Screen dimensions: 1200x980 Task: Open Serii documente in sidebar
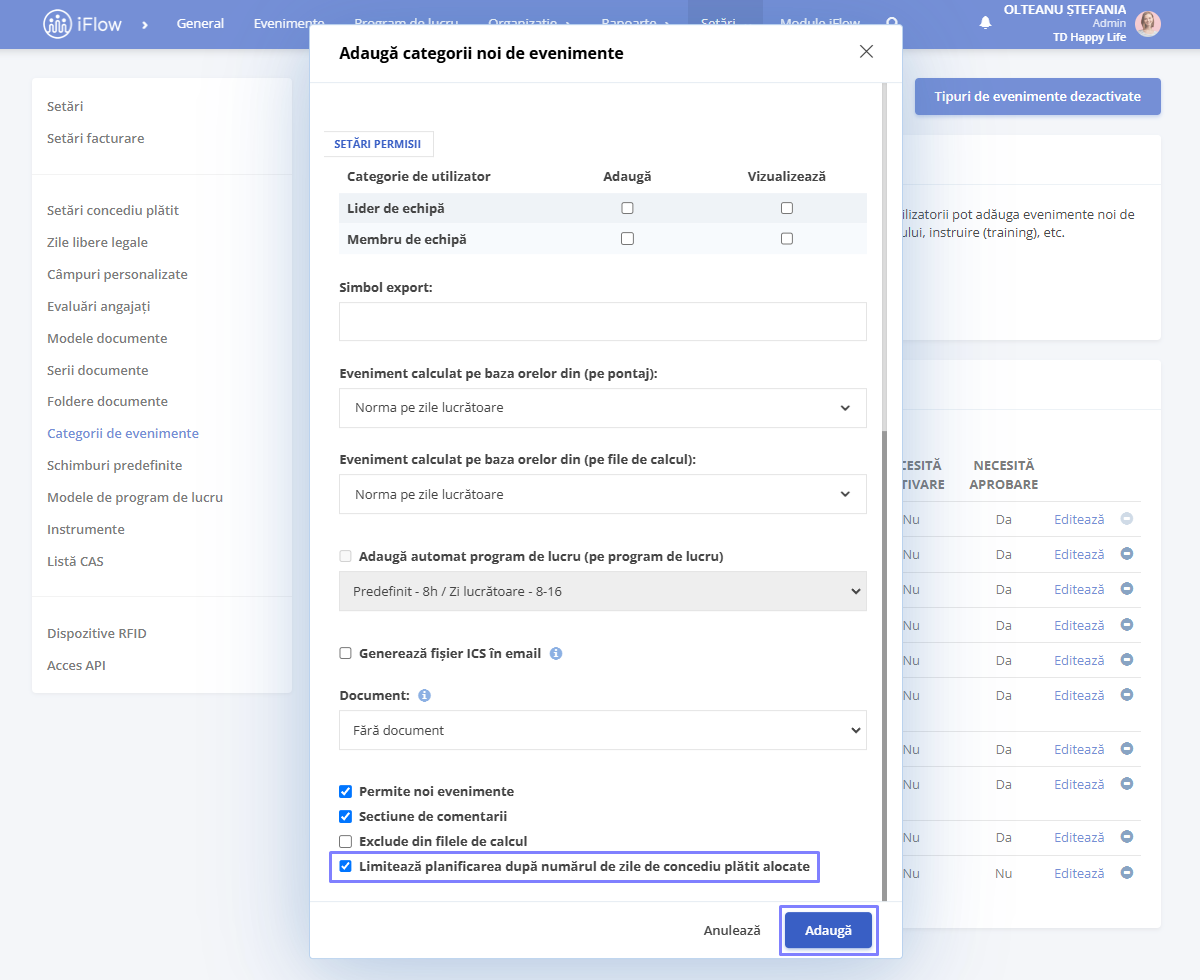click(98, 370)
